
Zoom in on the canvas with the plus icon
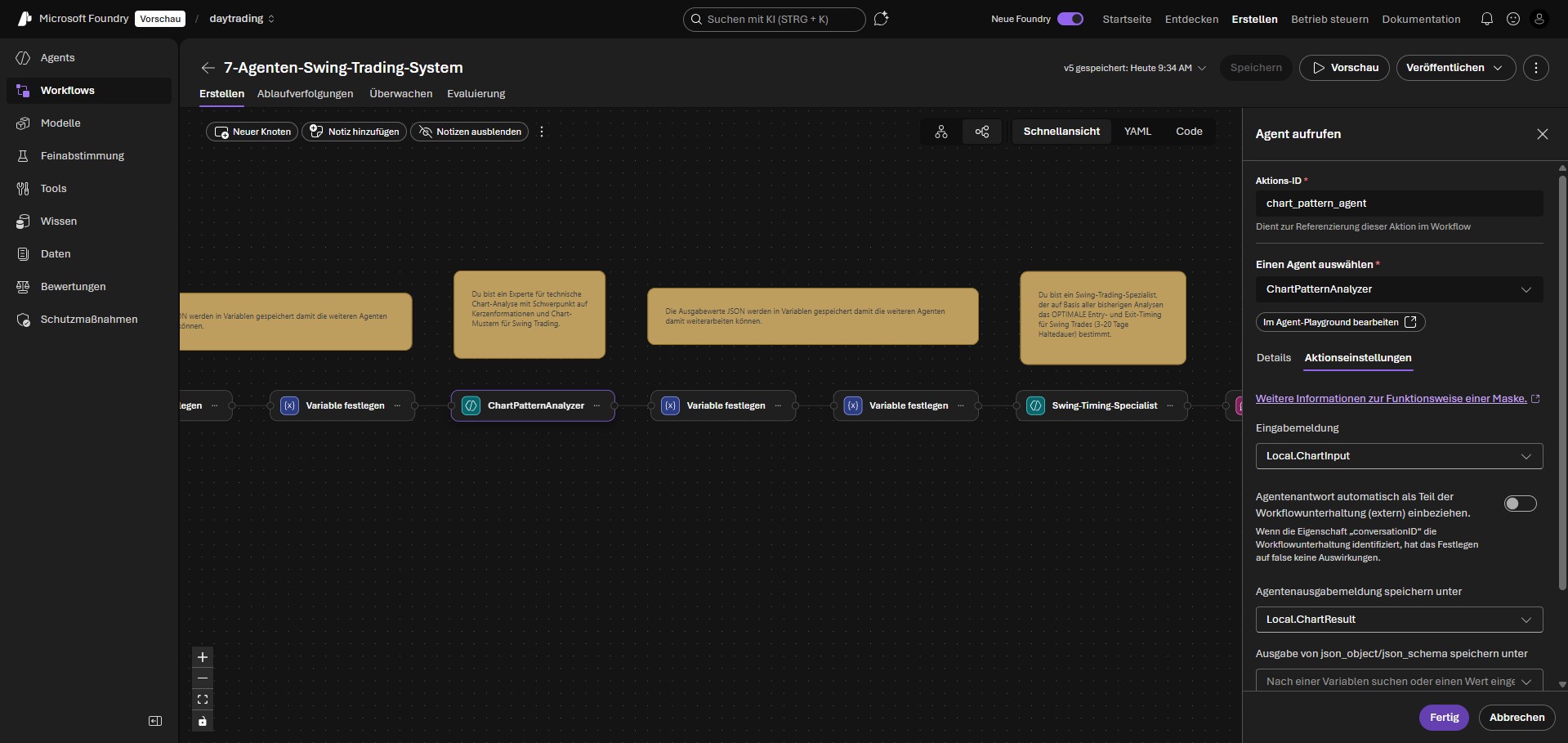point(202,657)
